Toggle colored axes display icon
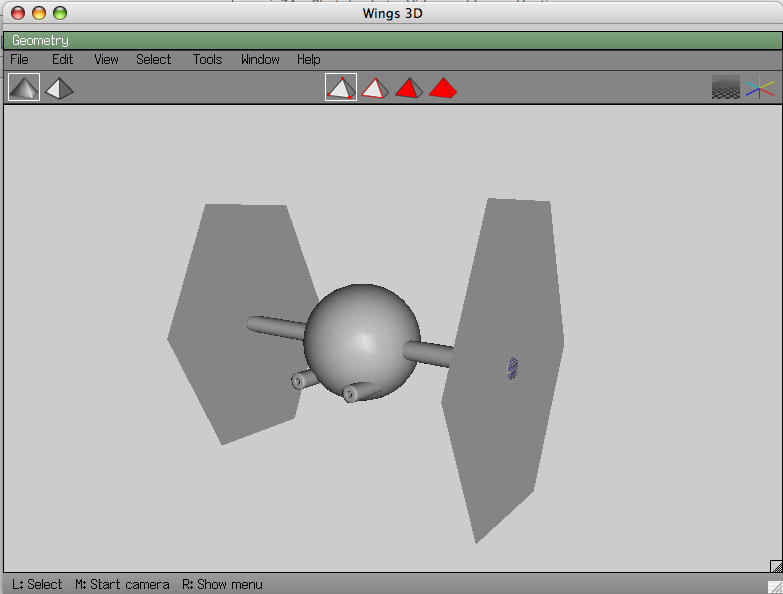 760,88
